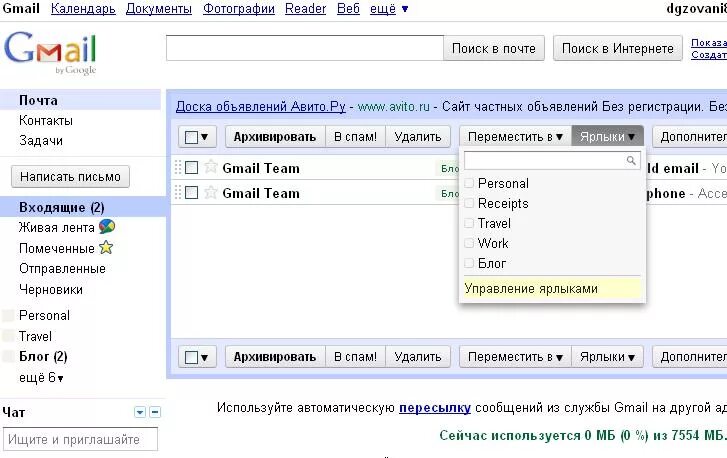Open the ещё menu in top bar
This screenshot has width=727, height=458.
click(x=389, y=9)
